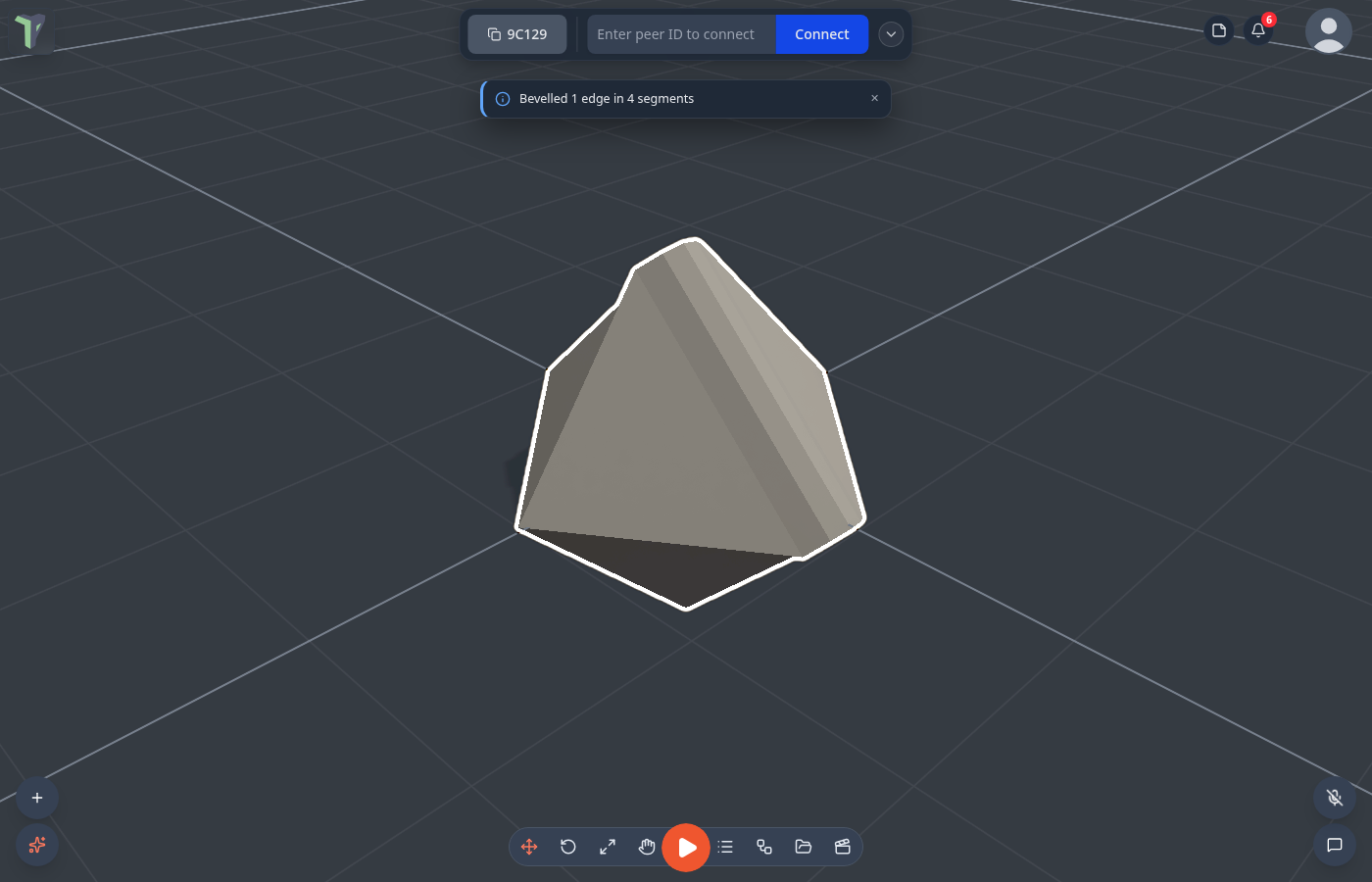
Task: Focus the peer ID input field
Action: (x=681, y=34)
